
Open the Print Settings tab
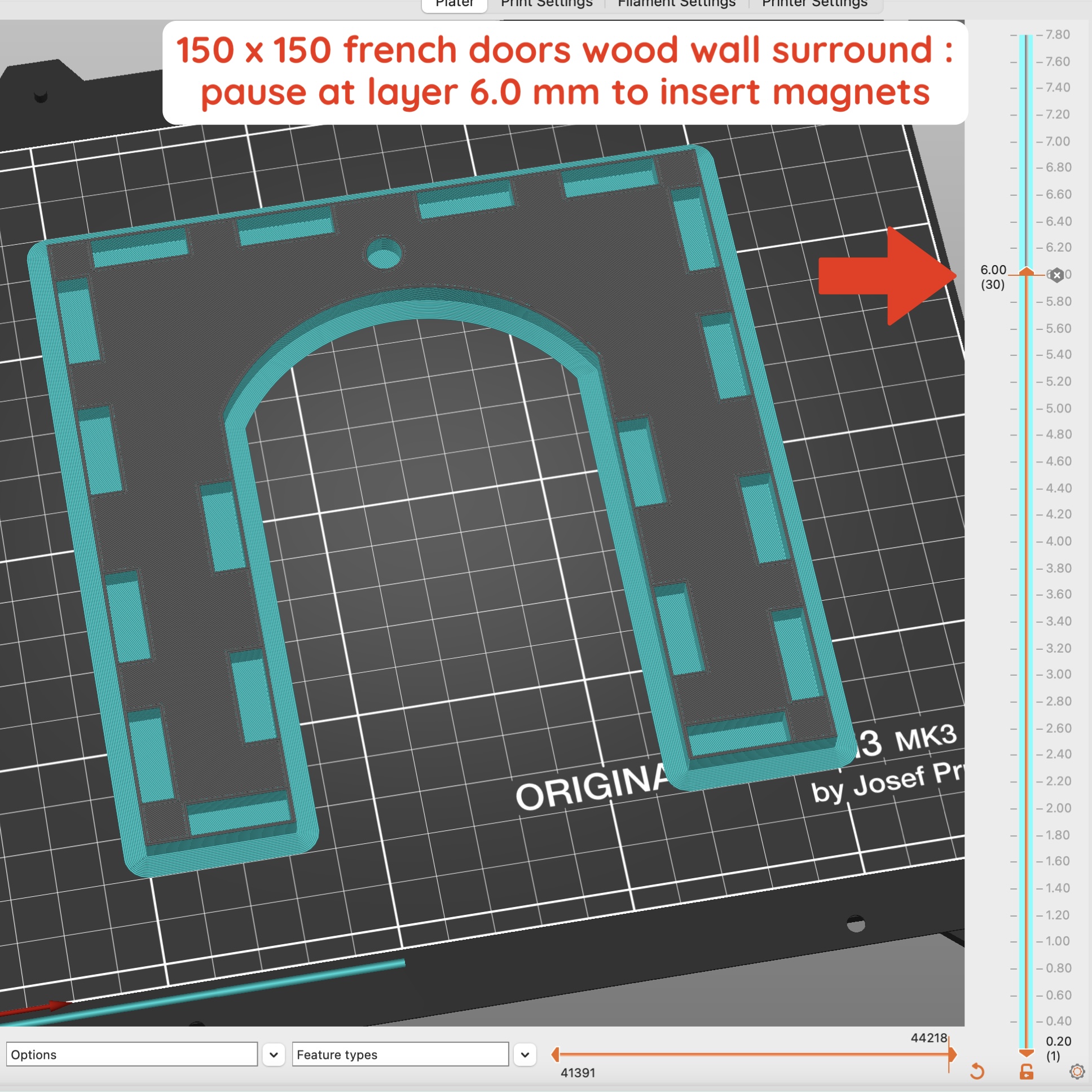(x=547, y=5)
